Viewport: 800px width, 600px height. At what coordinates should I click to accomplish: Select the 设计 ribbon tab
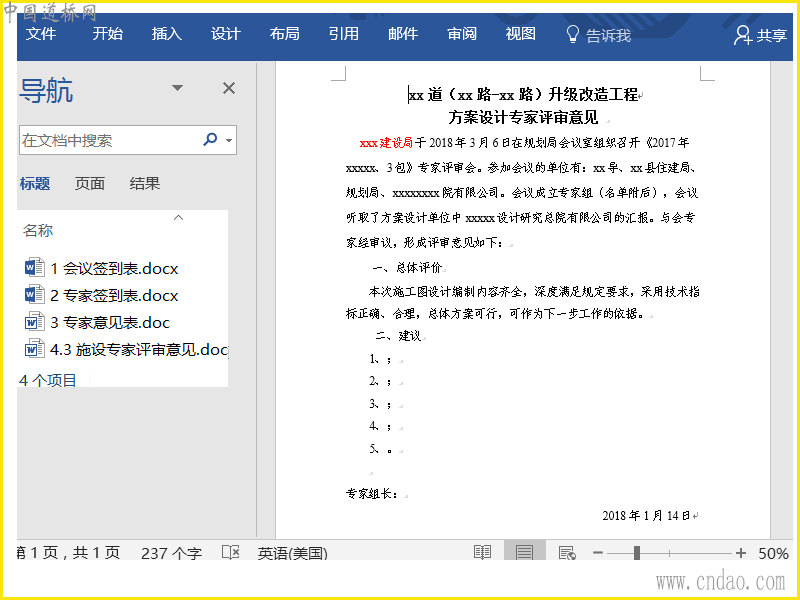226,34
